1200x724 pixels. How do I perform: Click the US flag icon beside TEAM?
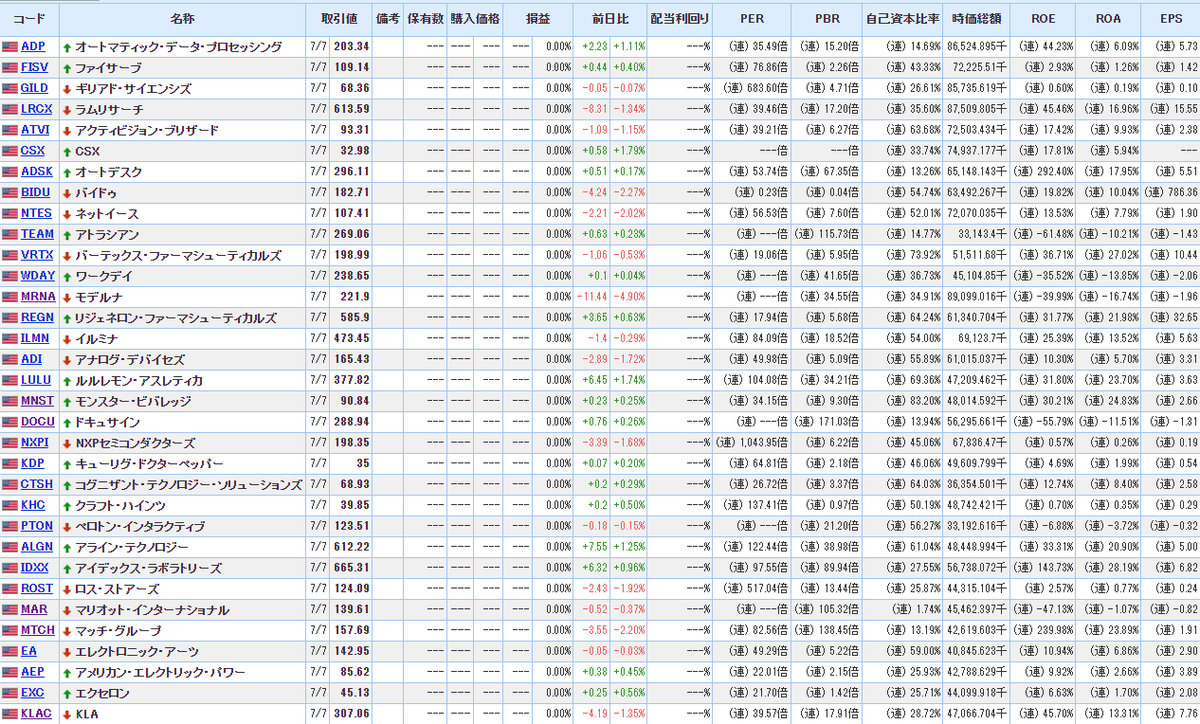tap(10, 235)
